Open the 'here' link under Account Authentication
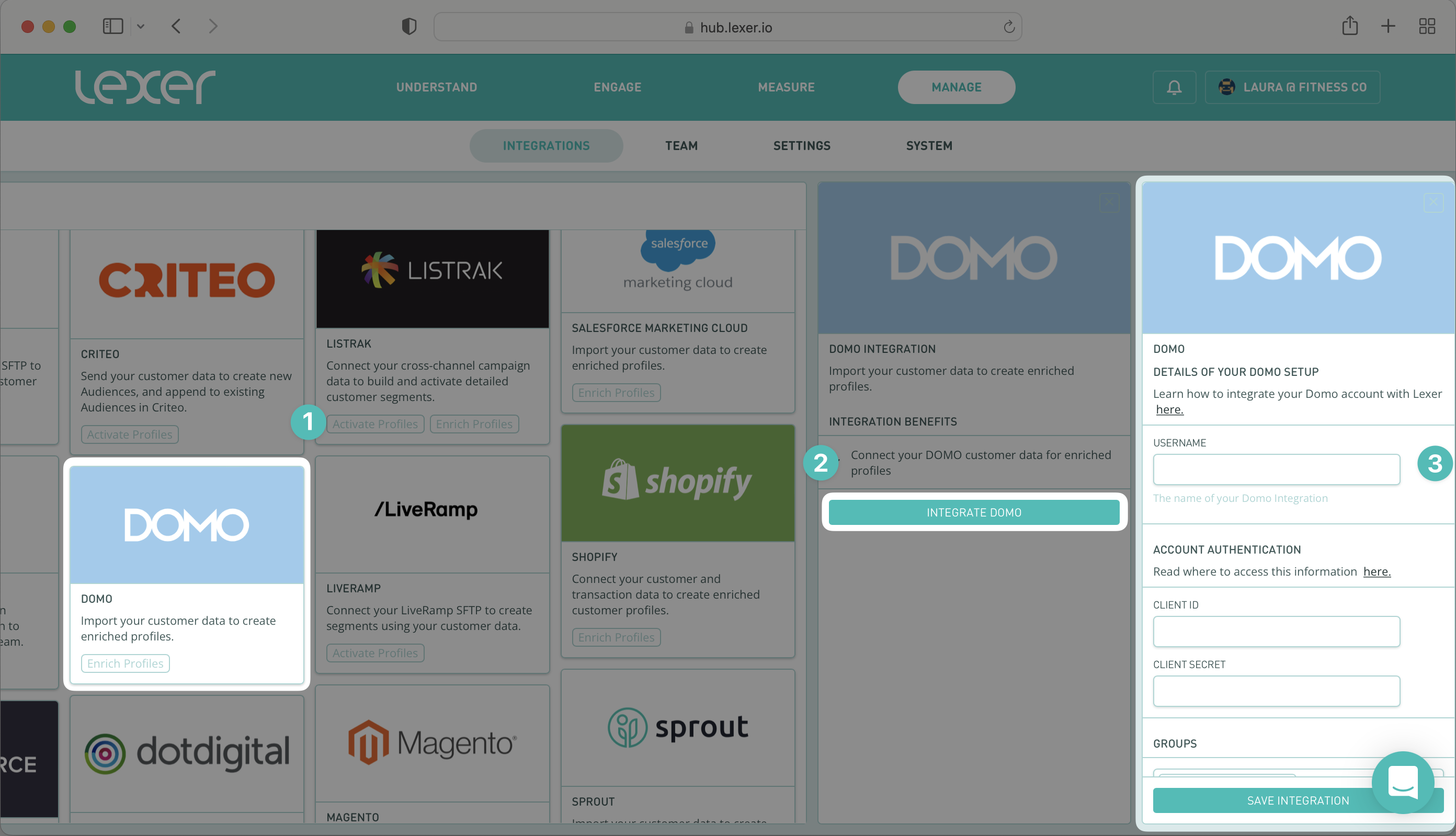Viewport: 1456px width, 836px height. point(1377,571)
